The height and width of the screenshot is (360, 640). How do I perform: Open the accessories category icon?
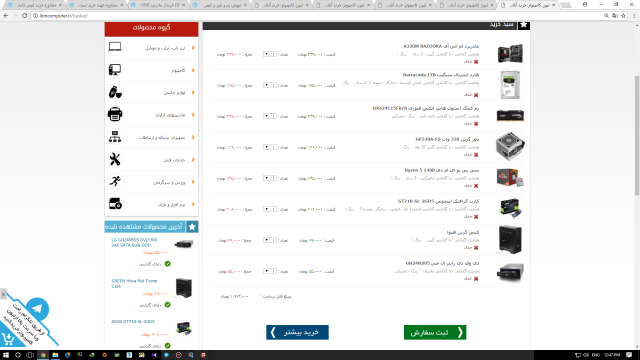point(115,92)
